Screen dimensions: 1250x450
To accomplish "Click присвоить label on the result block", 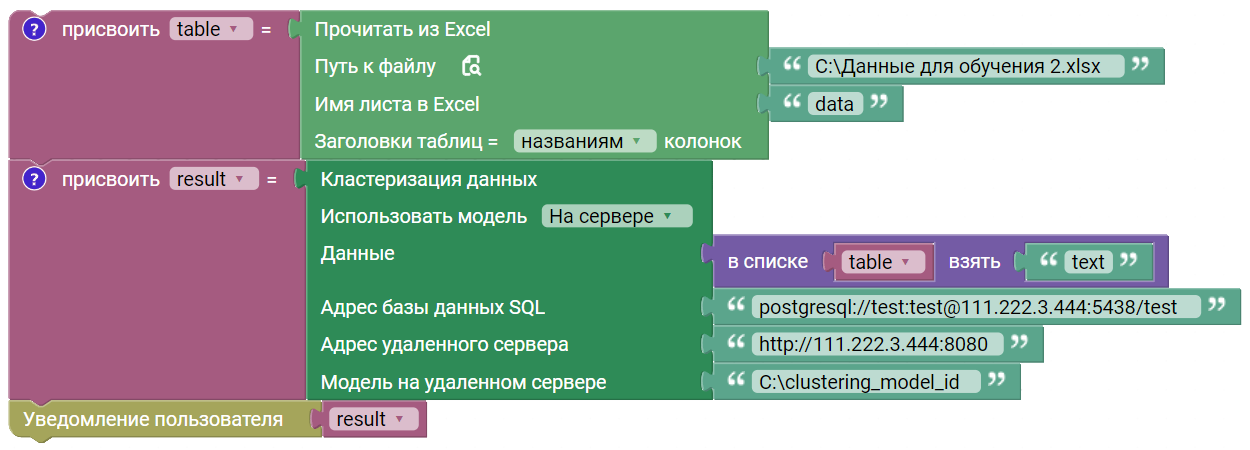I will click(110, 180).
